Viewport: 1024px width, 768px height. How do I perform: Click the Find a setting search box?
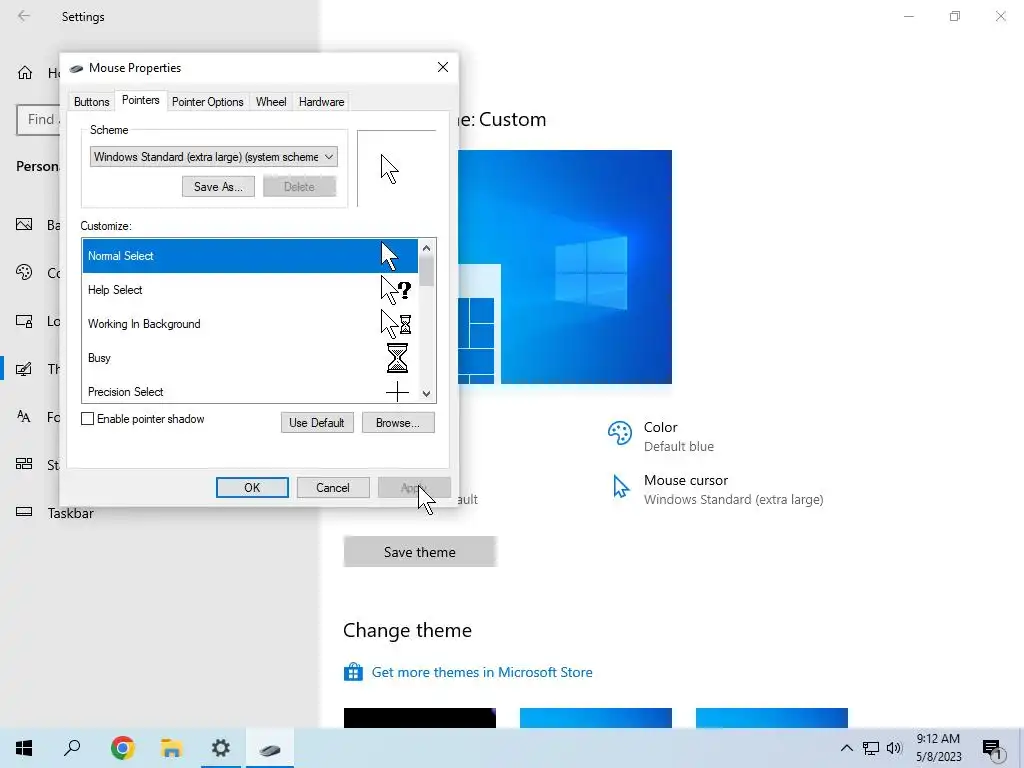click(x=38, y=120)
